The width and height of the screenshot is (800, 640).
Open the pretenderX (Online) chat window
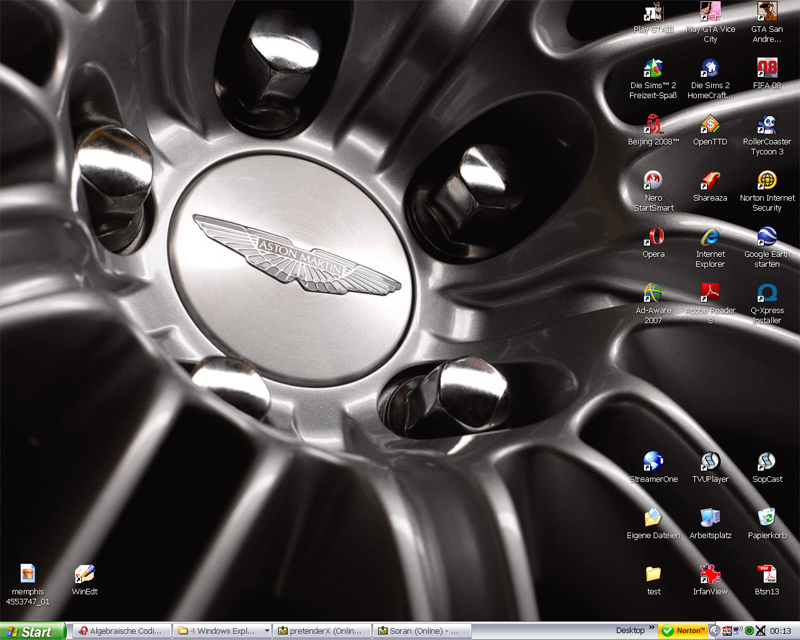click(322, 631)
